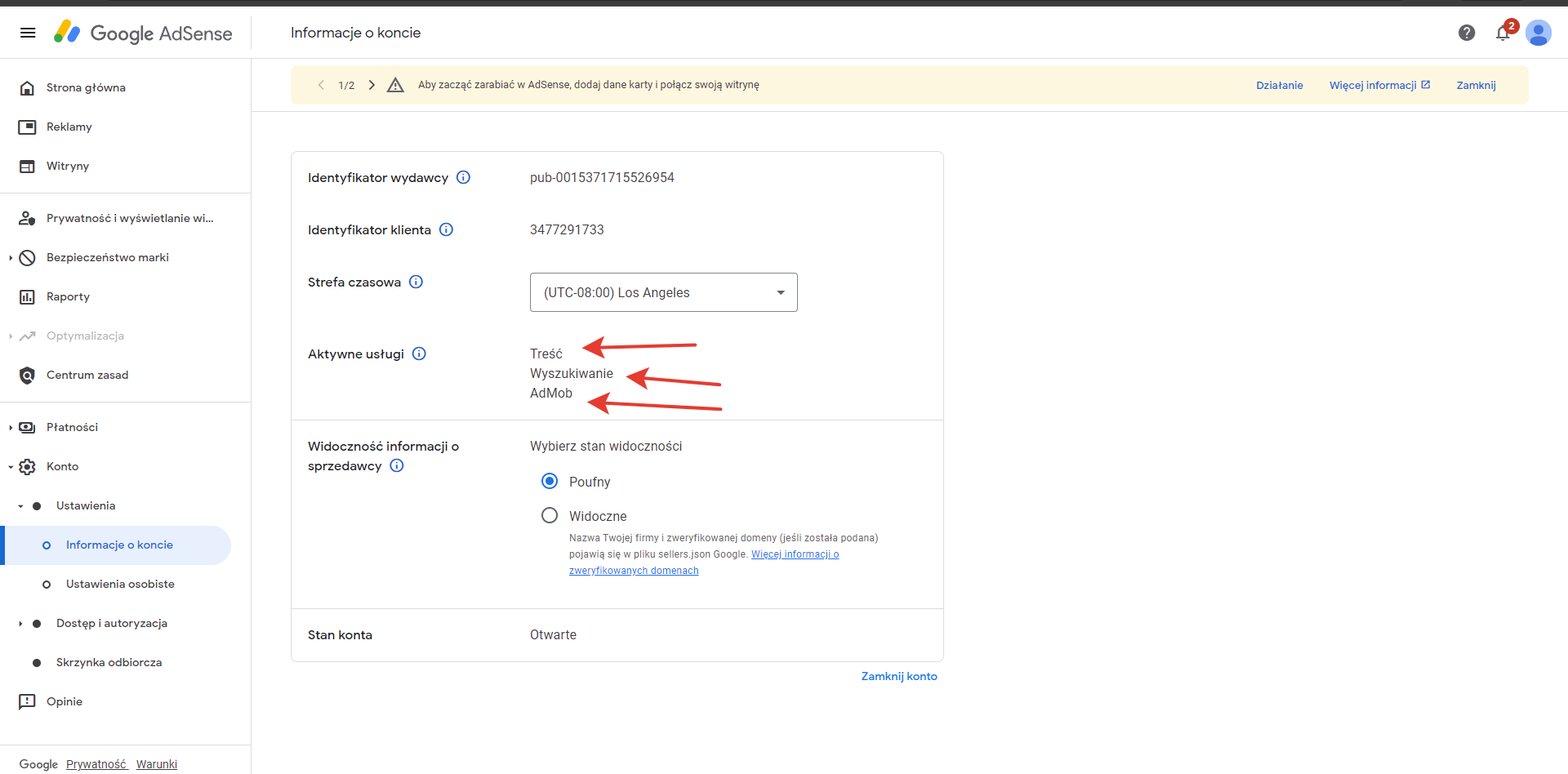Click the Optymalizacja trend icon
1568x774 pixels.
coord(27,336)
